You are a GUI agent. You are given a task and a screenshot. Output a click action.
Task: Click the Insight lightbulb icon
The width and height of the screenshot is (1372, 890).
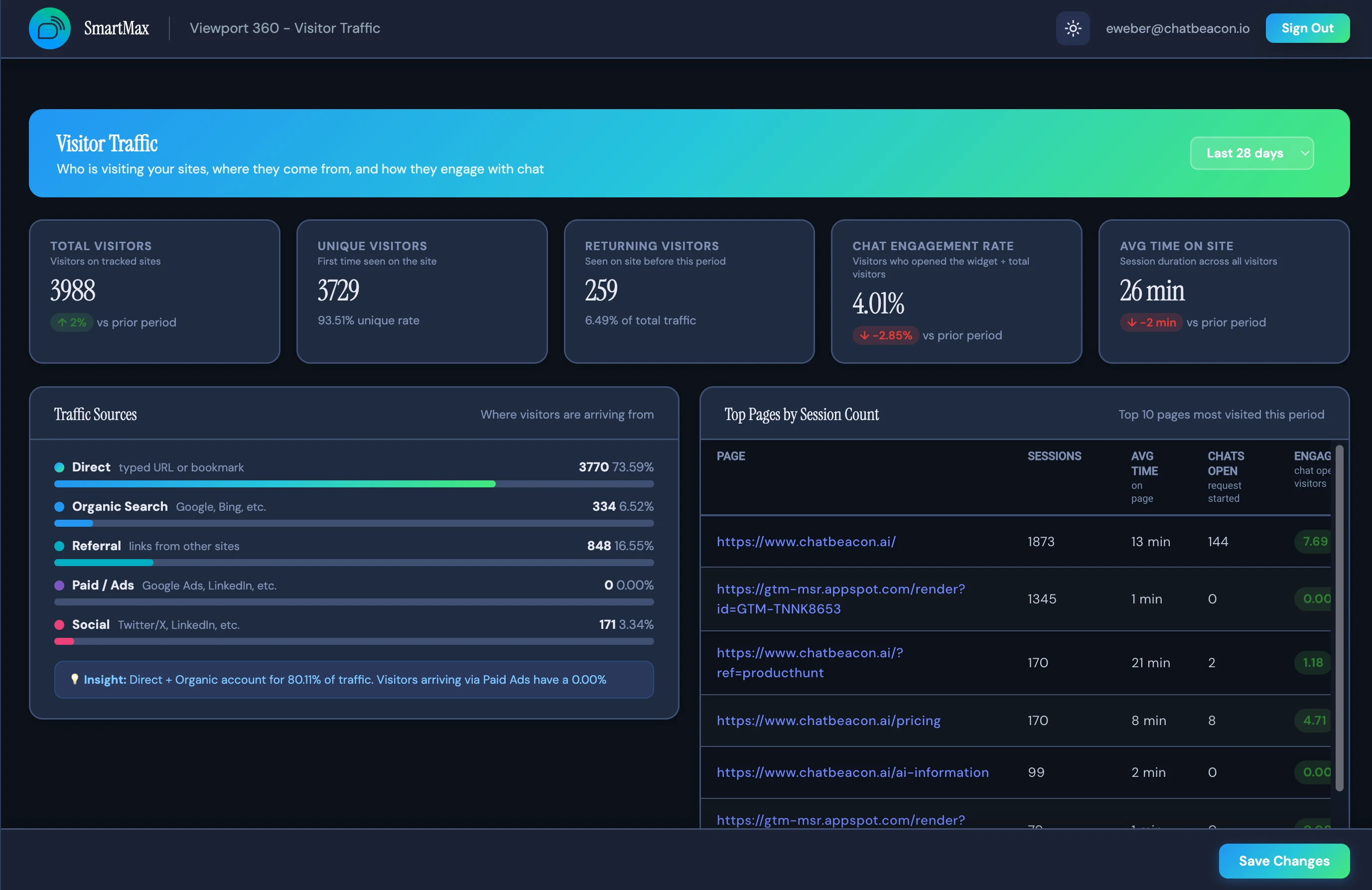pos(74,679)
